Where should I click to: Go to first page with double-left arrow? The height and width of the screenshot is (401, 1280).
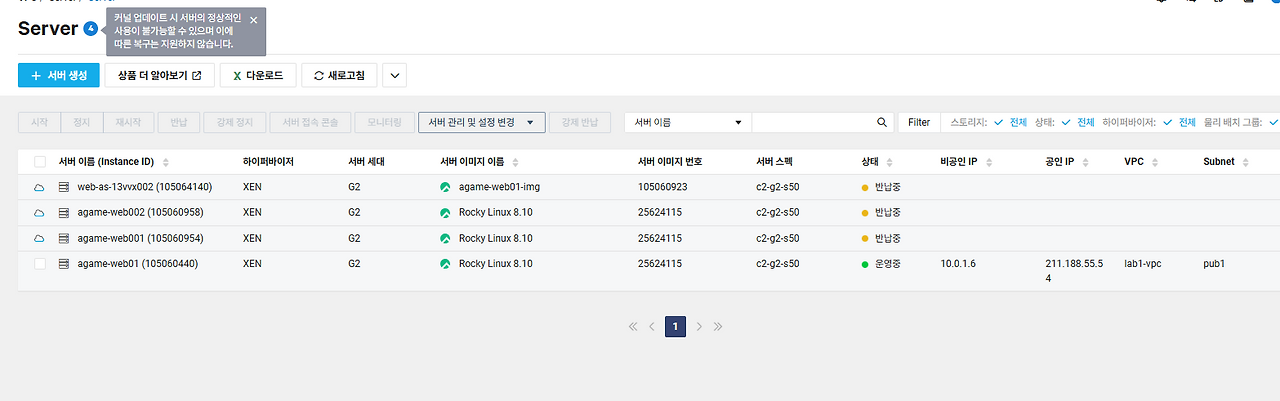(633, 326)
